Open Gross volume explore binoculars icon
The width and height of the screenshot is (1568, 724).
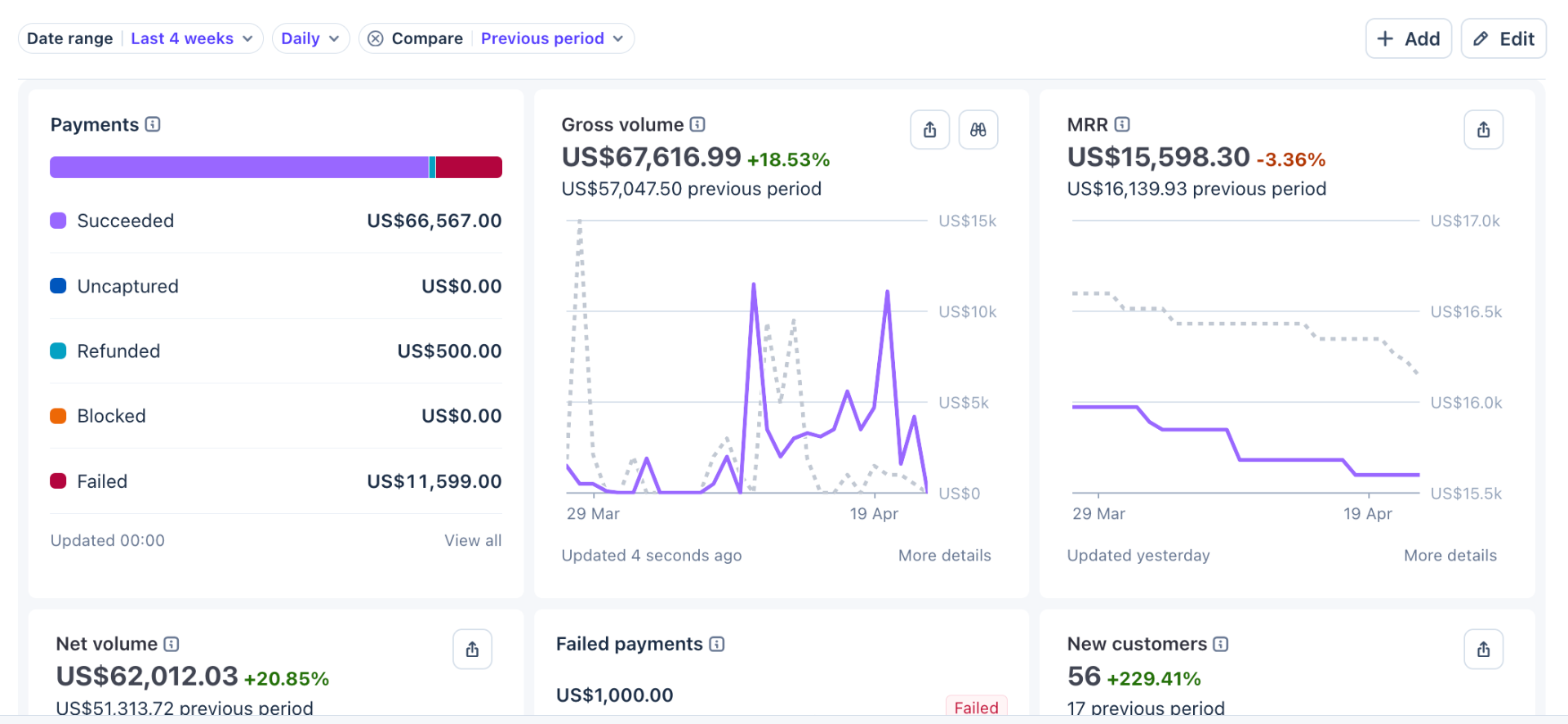(x=978, y=130)
